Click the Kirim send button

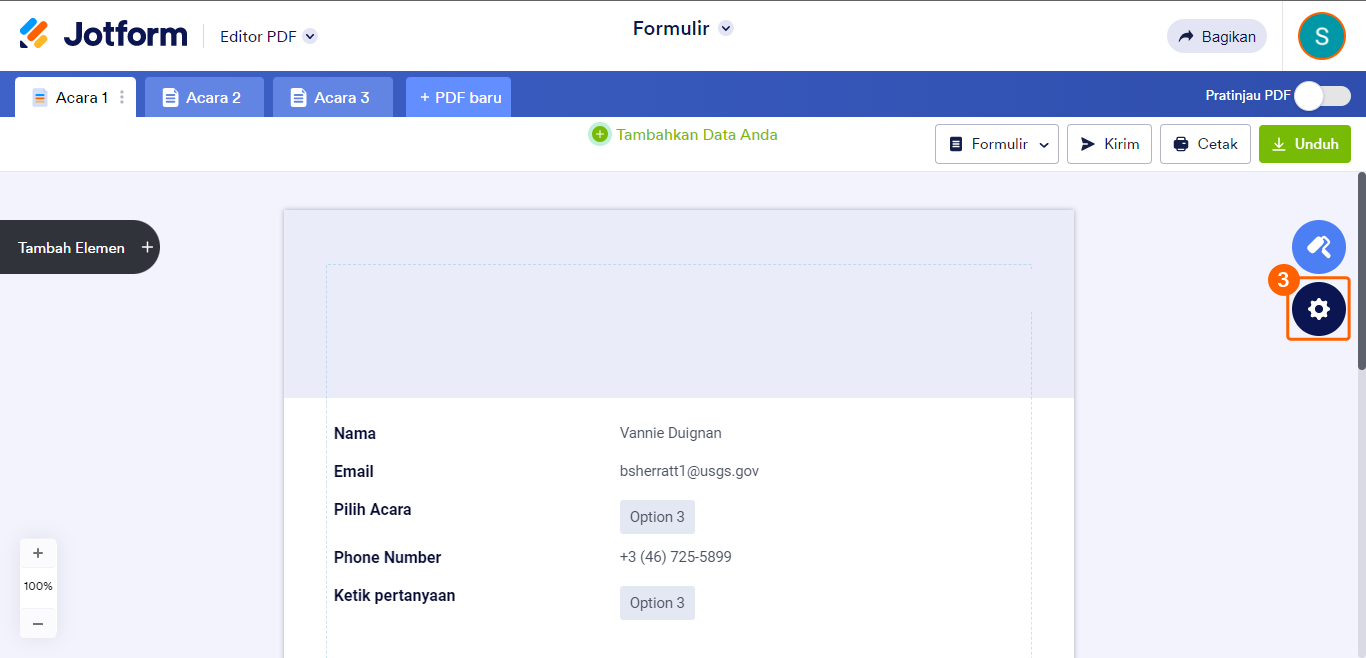pos(1109,144)
